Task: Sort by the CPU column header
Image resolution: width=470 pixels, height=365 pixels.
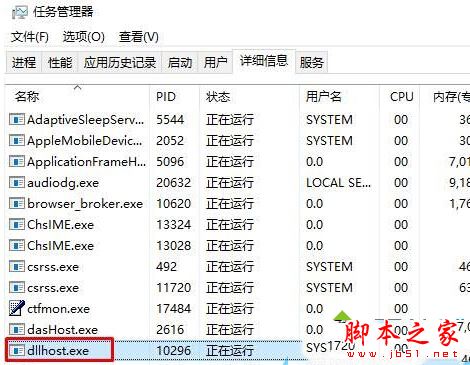Action: (399, 96)
